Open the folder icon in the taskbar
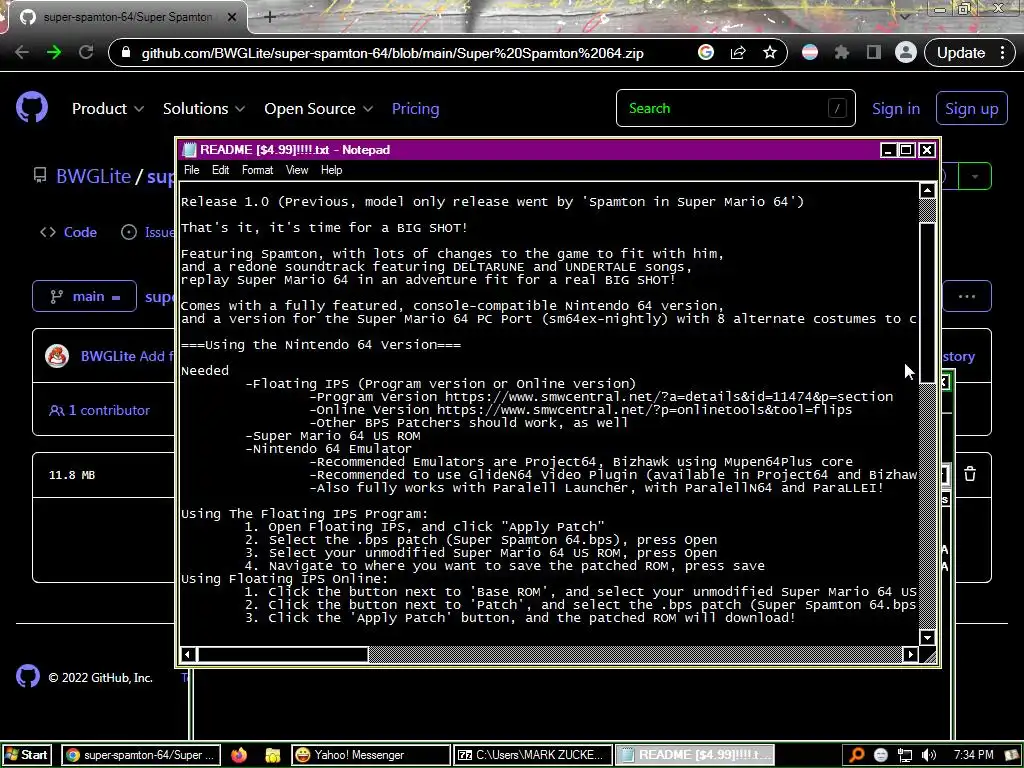1024x768 pixels. [272, 755]
